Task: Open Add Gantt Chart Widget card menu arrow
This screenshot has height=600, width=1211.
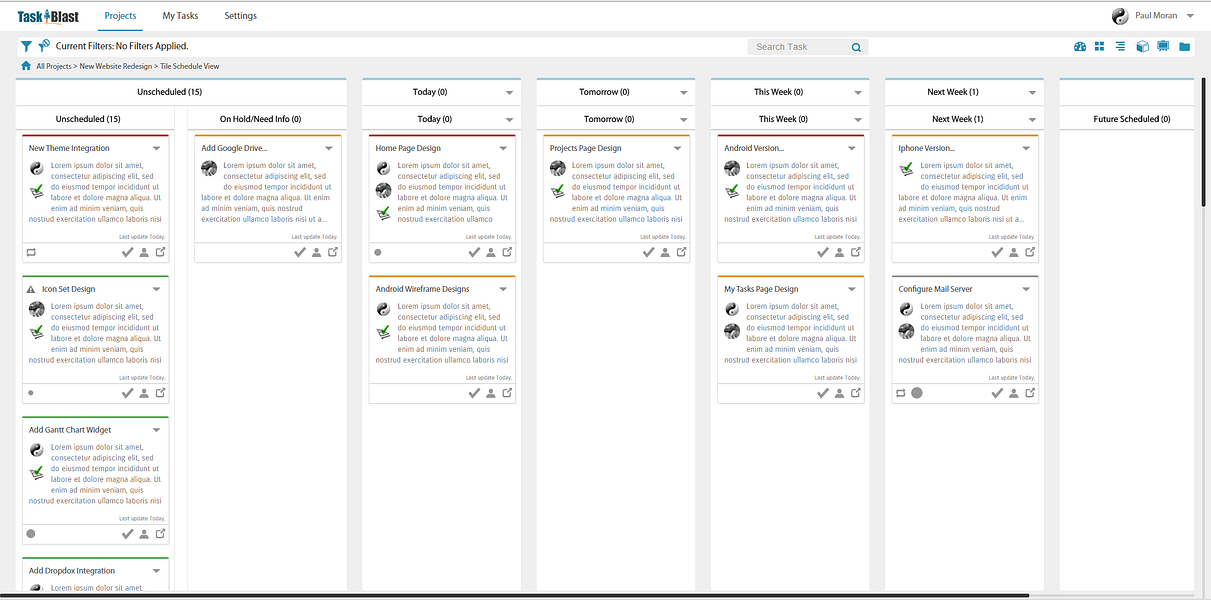Action: click(x=156, y=430)
